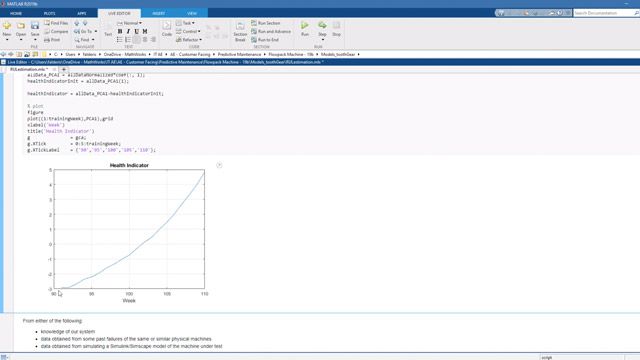Run the live script
The image size is (640, 360).
click(305, 29)
